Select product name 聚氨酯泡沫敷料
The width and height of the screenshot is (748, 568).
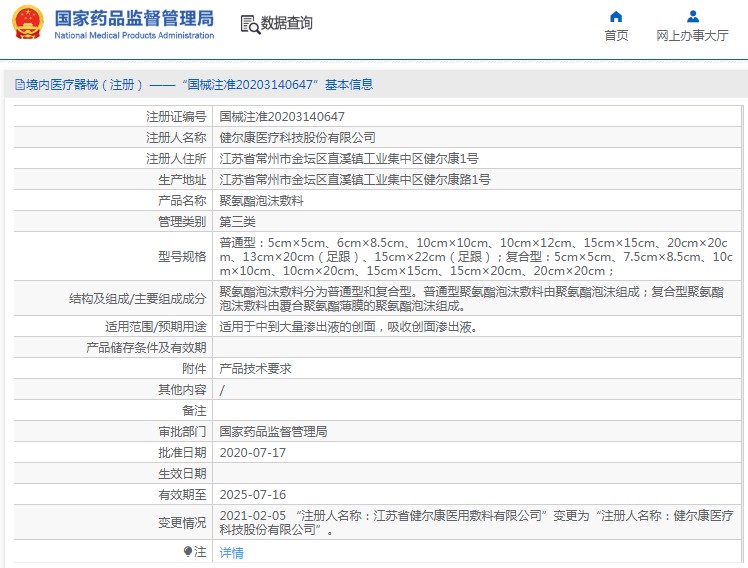tap(261, 201)
